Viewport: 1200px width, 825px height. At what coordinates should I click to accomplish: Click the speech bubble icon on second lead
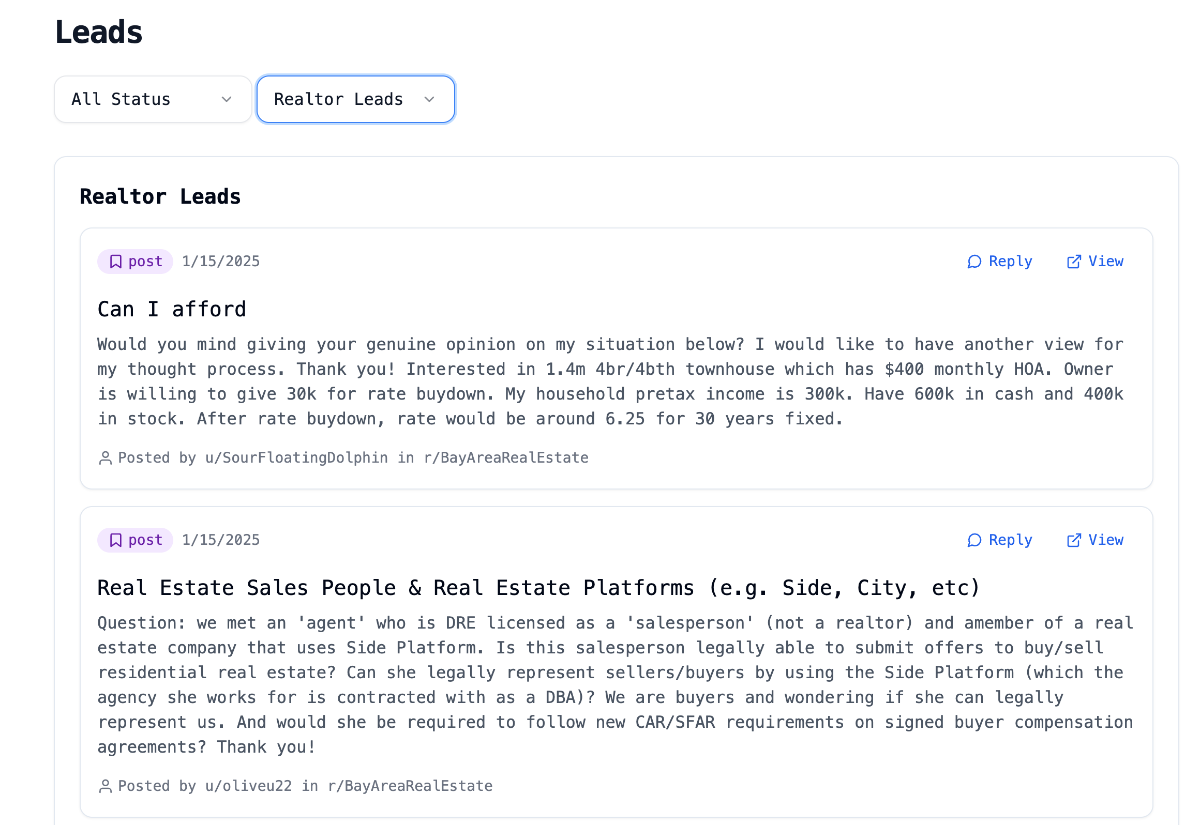click(x=975, y=541)
